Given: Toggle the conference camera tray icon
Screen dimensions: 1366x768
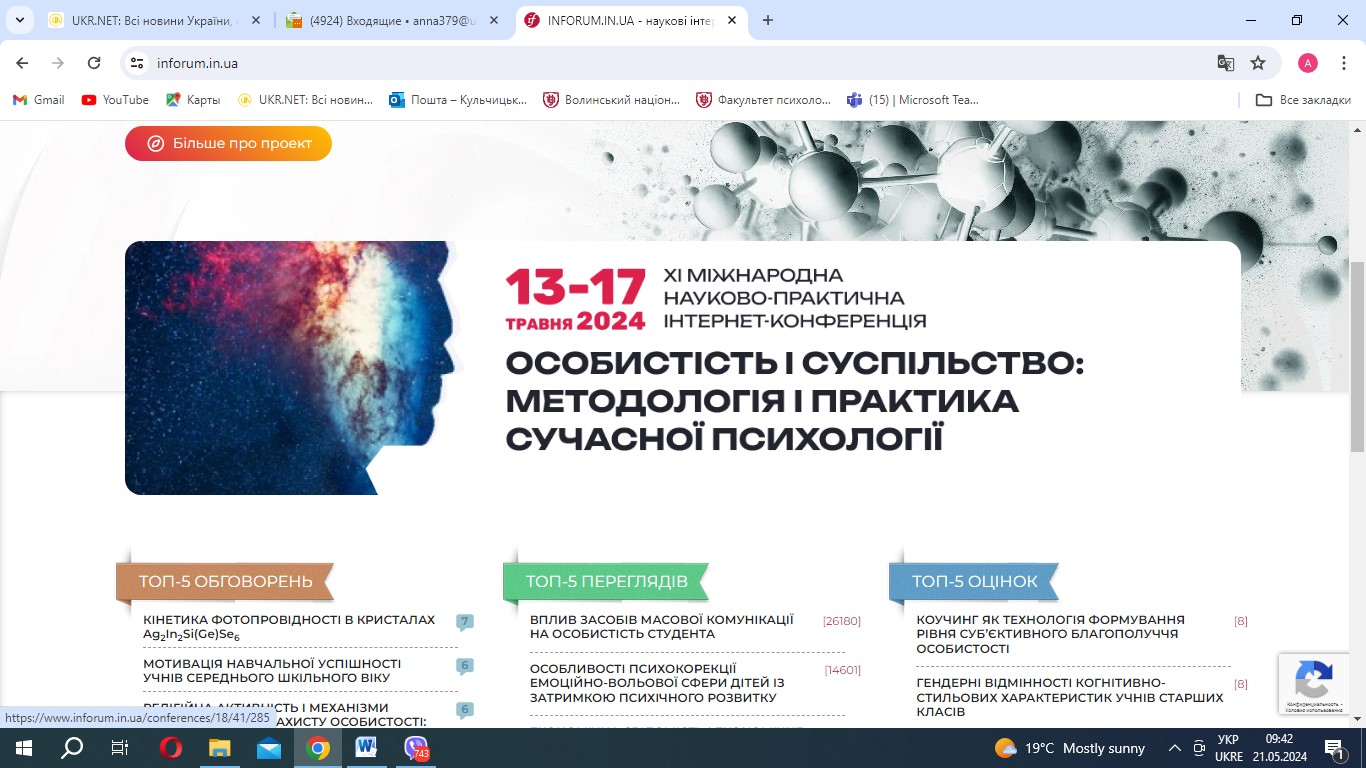Looking at the screenshot, I should click(x=1199, y=748).
